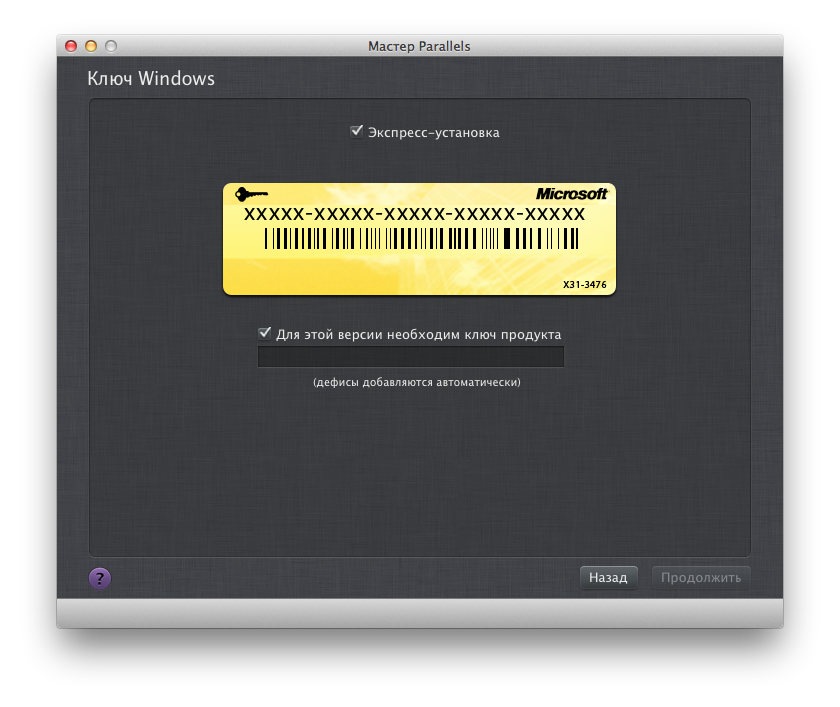Screen dimensions: 840x707
Task: Click the X31-3476 code on sticker
Action: [584, 284]
